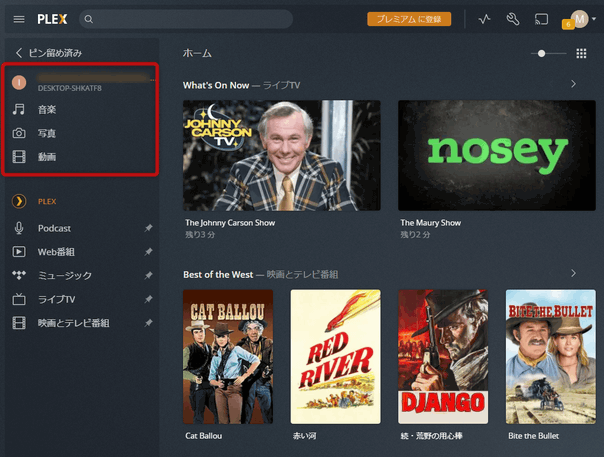Click the 赤い河 title text
604x457 pixels.
point(305,436)
